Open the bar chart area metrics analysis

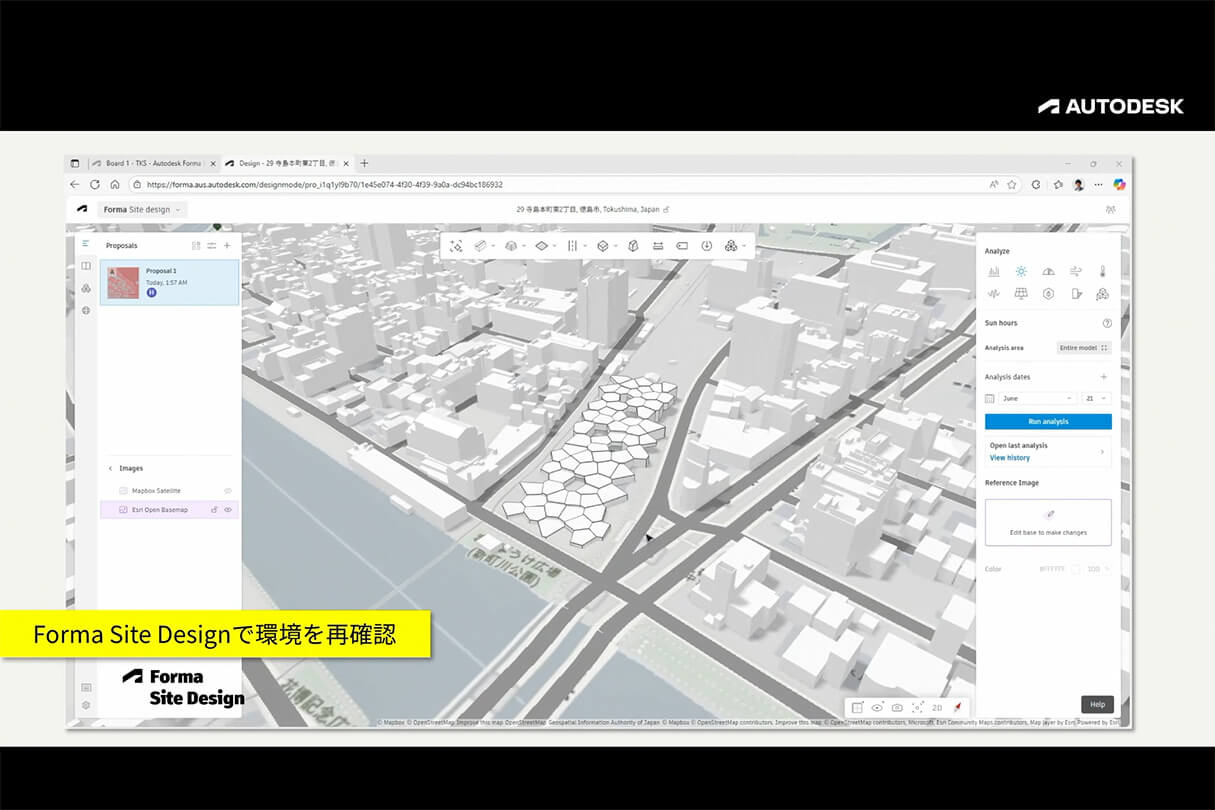(x=994, y=271)
